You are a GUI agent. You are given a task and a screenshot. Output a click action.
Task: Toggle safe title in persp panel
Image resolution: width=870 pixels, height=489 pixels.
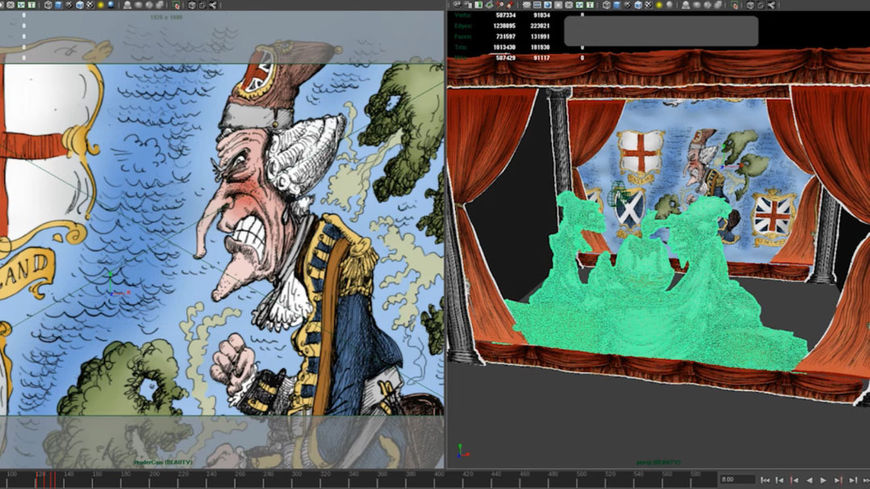coord(590,4)
